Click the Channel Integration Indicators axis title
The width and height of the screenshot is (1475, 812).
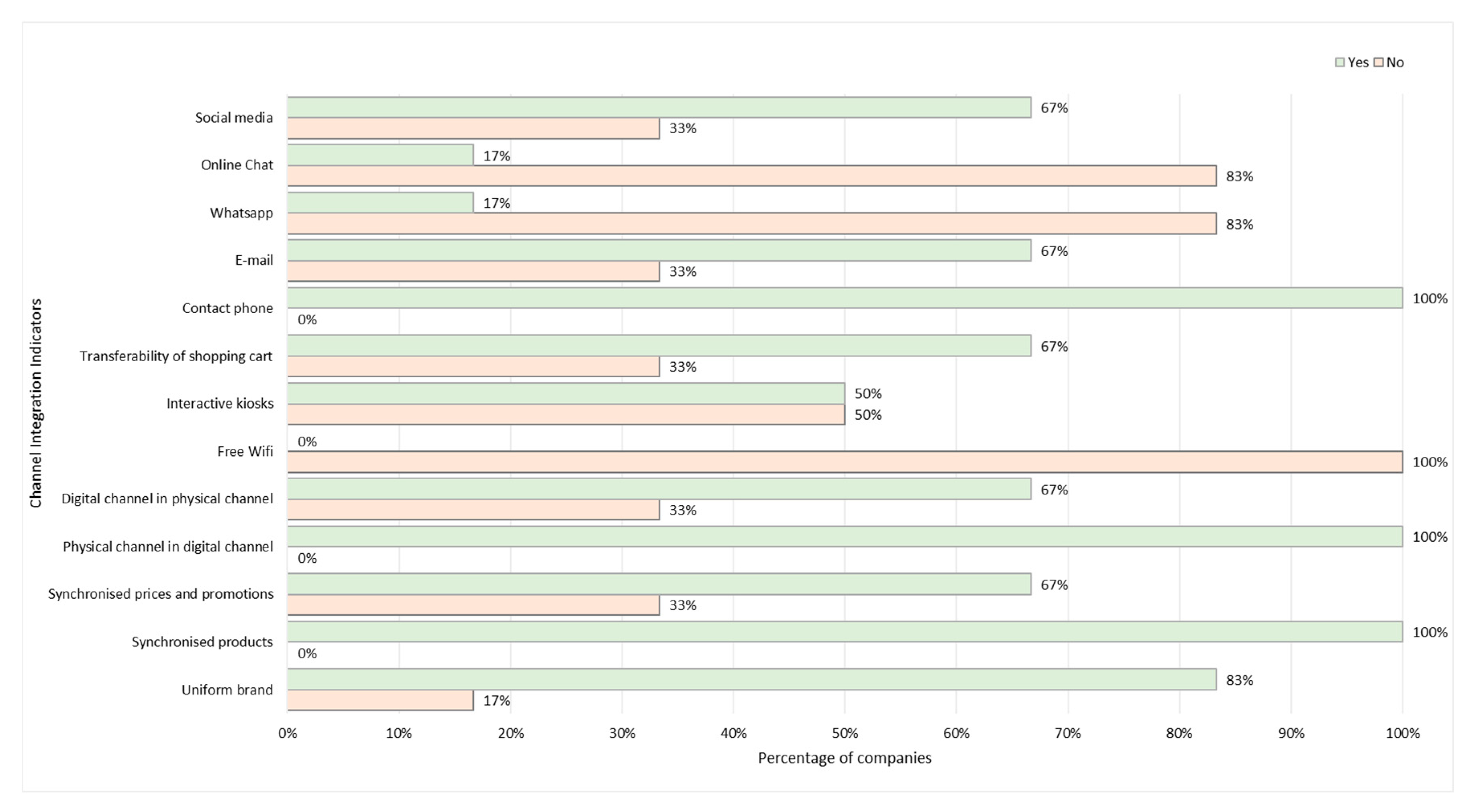point(36,403)
